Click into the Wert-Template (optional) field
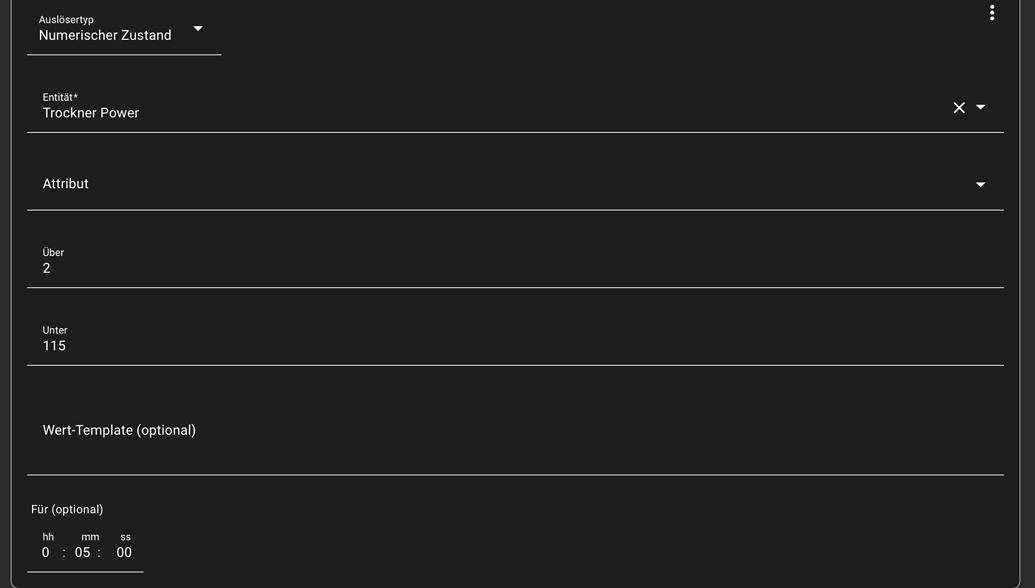1035x588 pixels. point(400,432)
